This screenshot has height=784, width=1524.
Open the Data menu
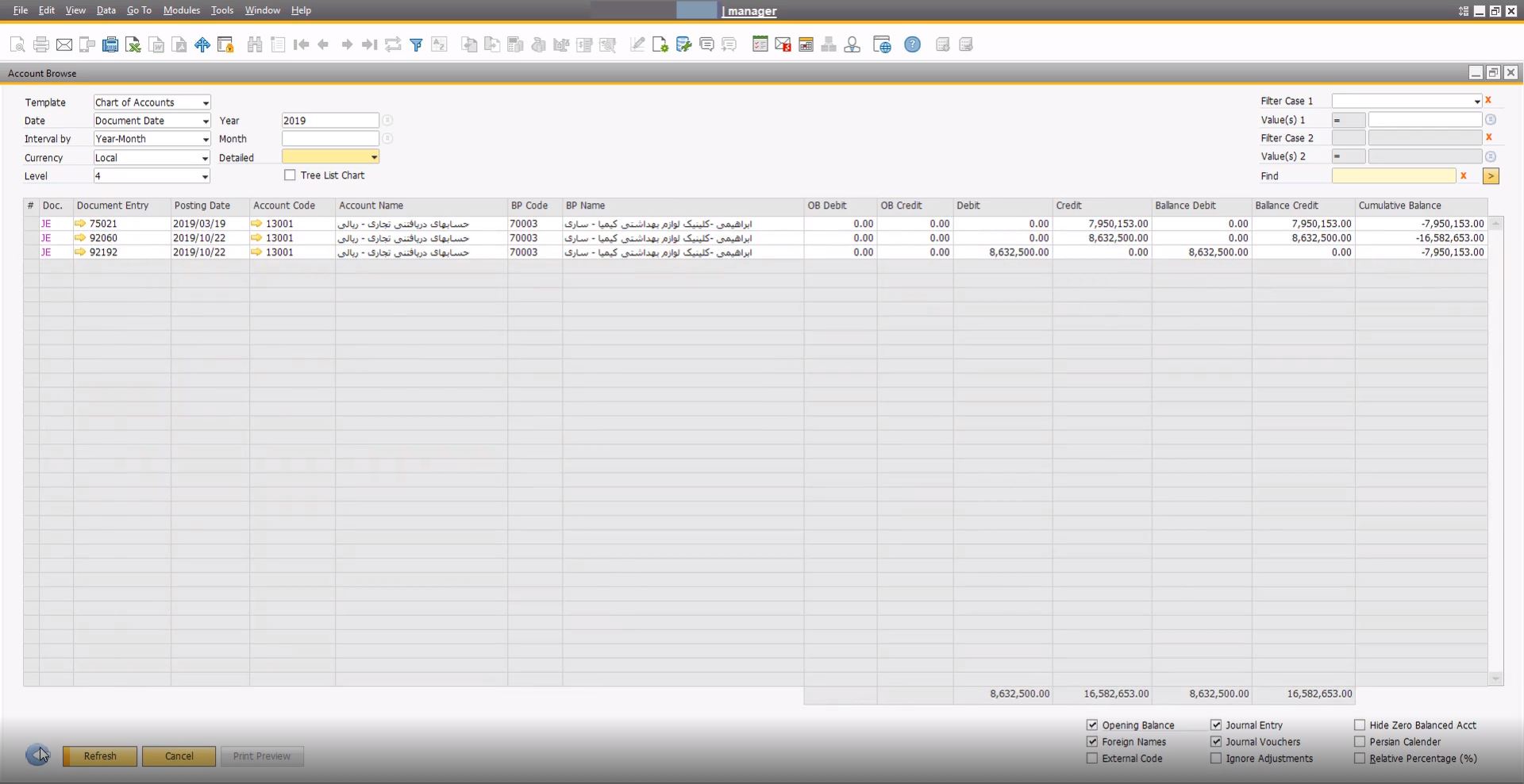tap(106, 10)
